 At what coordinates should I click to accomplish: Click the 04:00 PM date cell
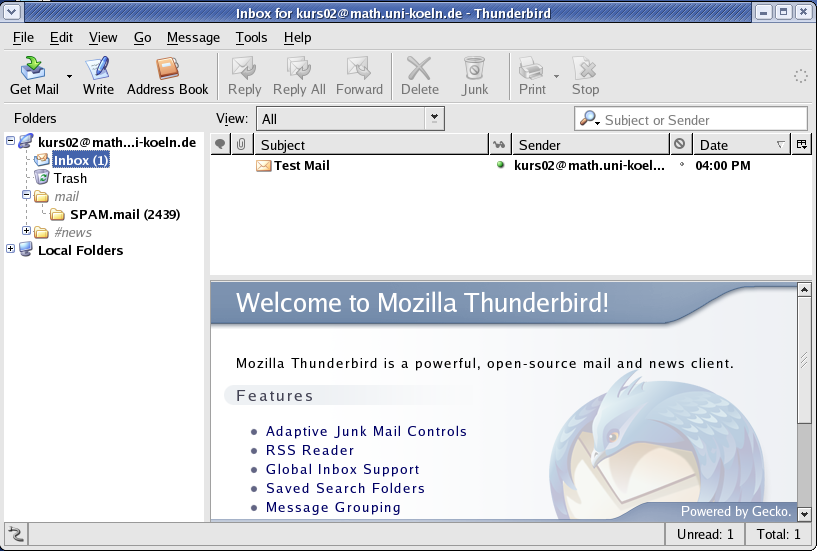[x=723, y=166]
